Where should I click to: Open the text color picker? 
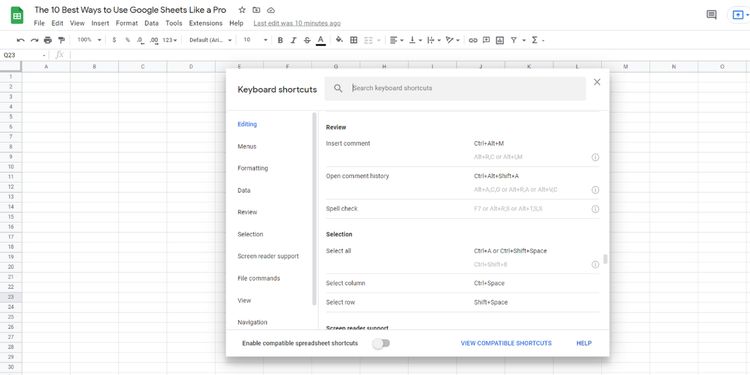point(321,40)
